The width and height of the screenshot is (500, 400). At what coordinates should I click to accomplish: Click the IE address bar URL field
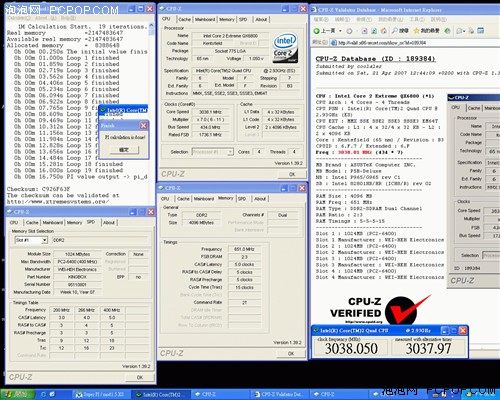413,43
